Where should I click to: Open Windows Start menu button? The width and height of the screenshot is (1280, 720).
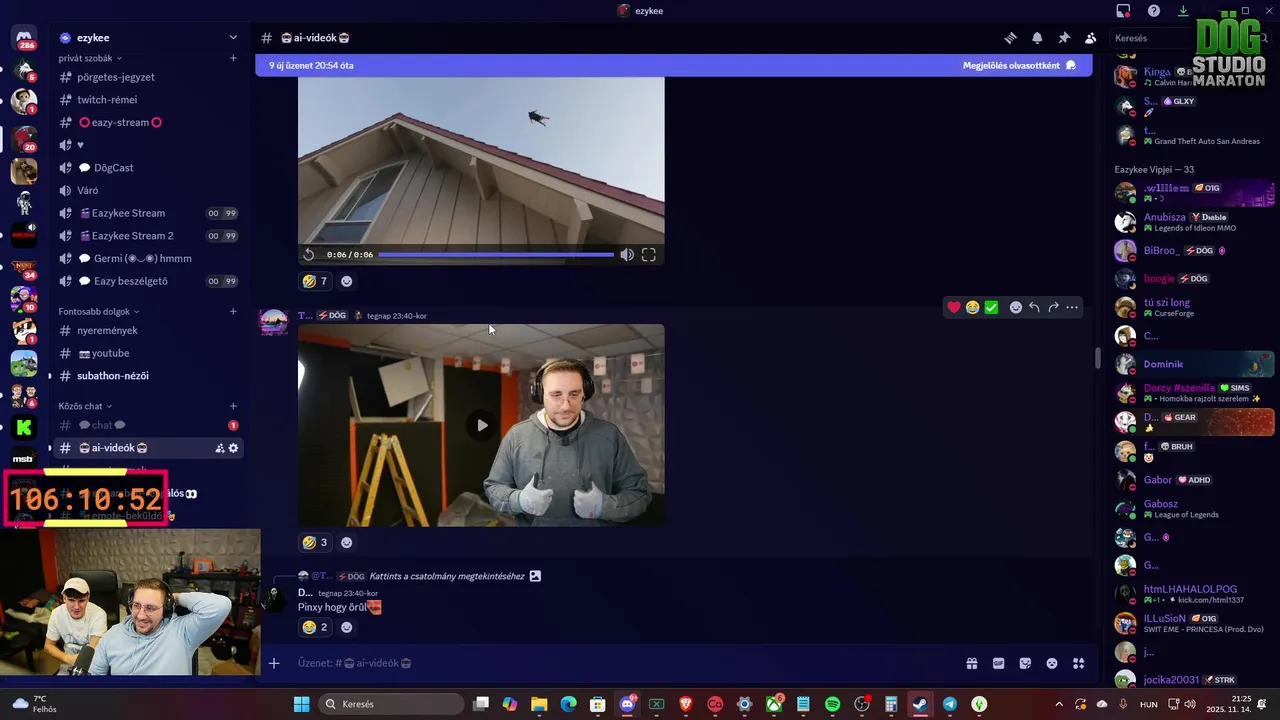[x=301, y=704]
